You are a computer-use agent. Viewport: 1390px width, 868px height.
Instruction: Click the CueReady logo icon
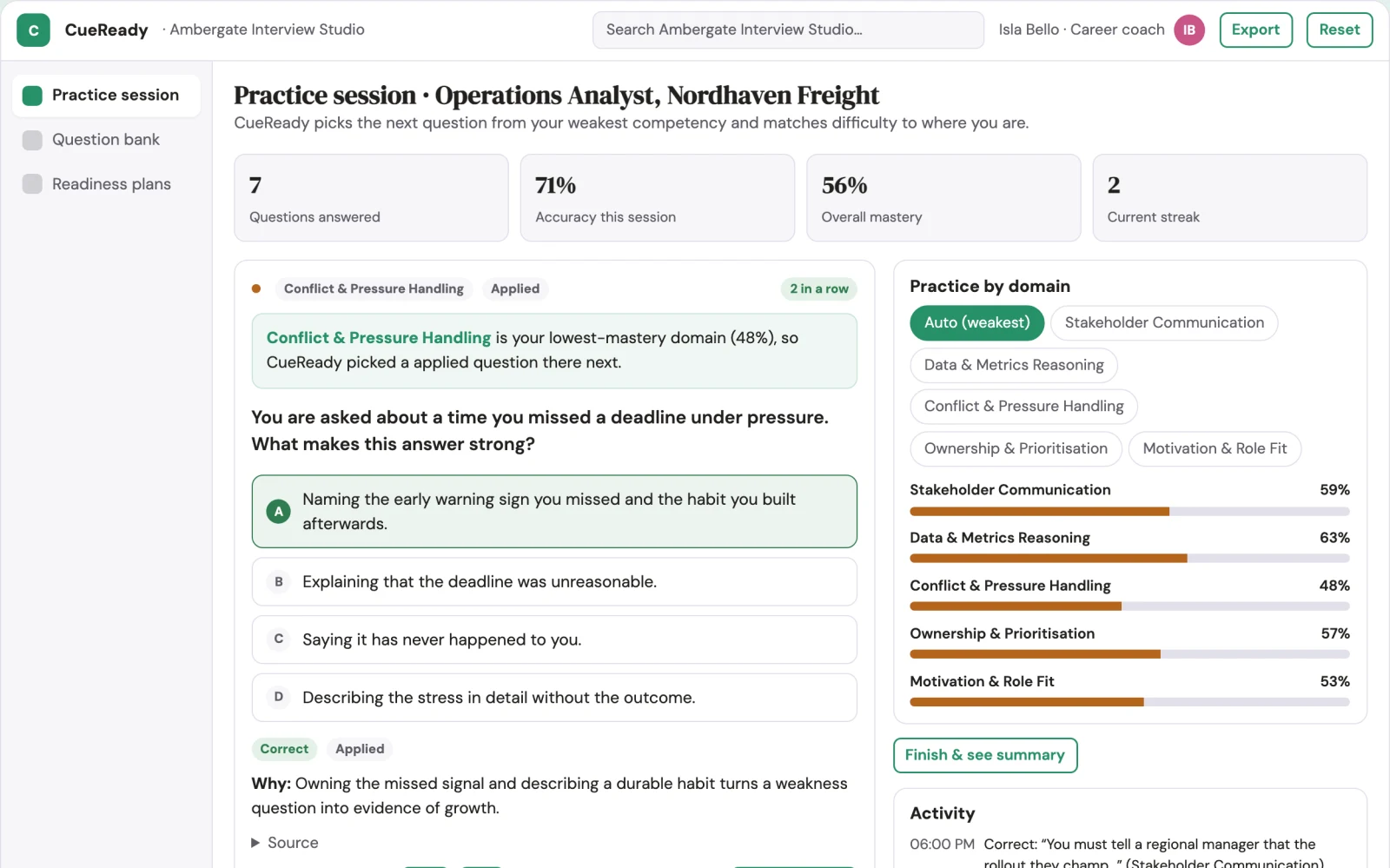[33, 30]
